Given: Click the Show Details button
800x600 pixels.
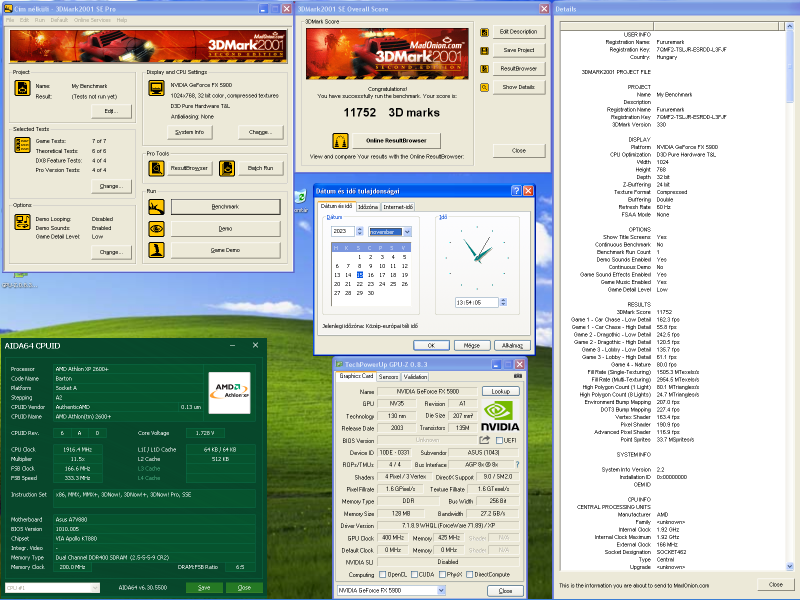Looking at the screenshot, I should 519,87.
